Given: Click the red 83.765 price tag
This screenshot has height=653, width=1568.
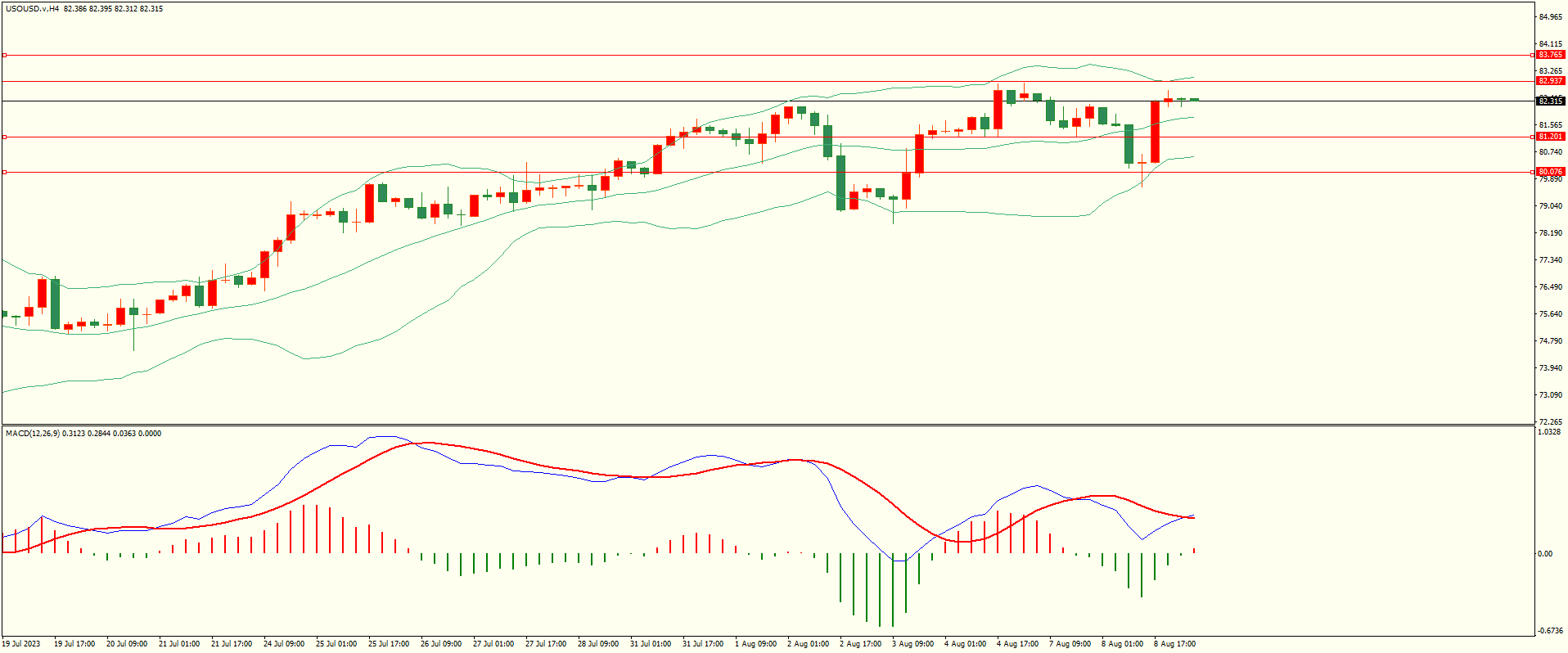Looking at the screenshot, I should 1550,55.
